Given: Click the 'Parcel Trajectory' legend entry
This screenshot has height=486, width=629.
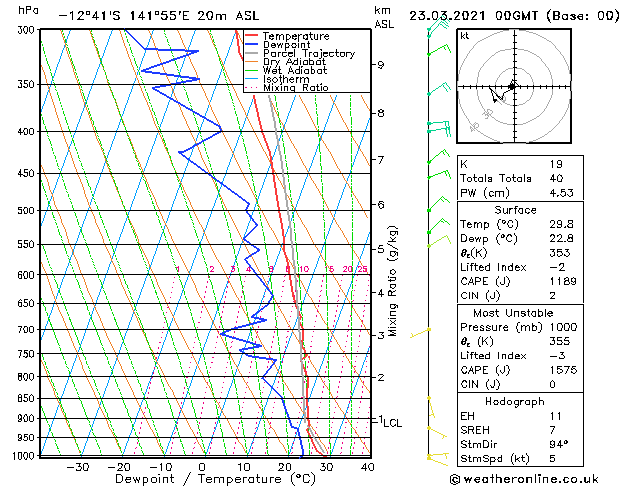Looking at the screenshot, I should point(309,53).
